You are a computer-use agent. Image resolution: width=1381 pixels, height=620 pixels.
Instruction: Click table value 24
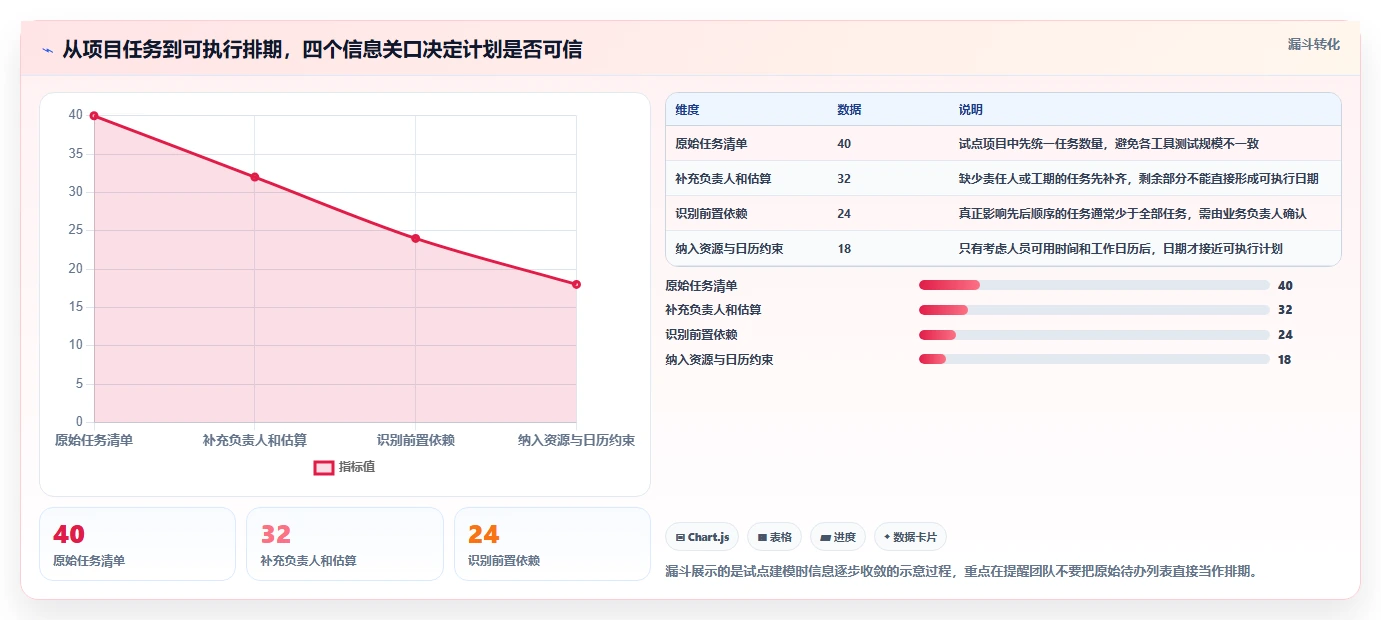click(x=844, y=214)
